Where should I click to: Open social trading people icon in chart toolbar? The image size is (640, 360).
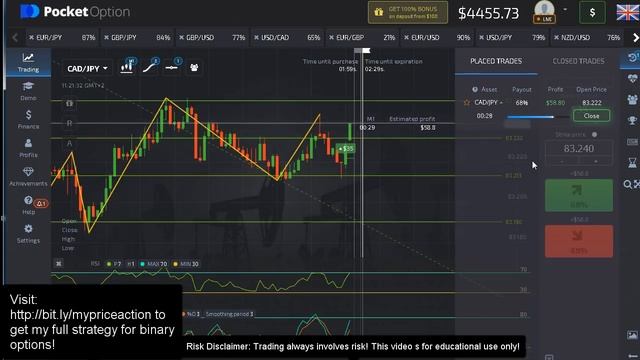[194, 67]
